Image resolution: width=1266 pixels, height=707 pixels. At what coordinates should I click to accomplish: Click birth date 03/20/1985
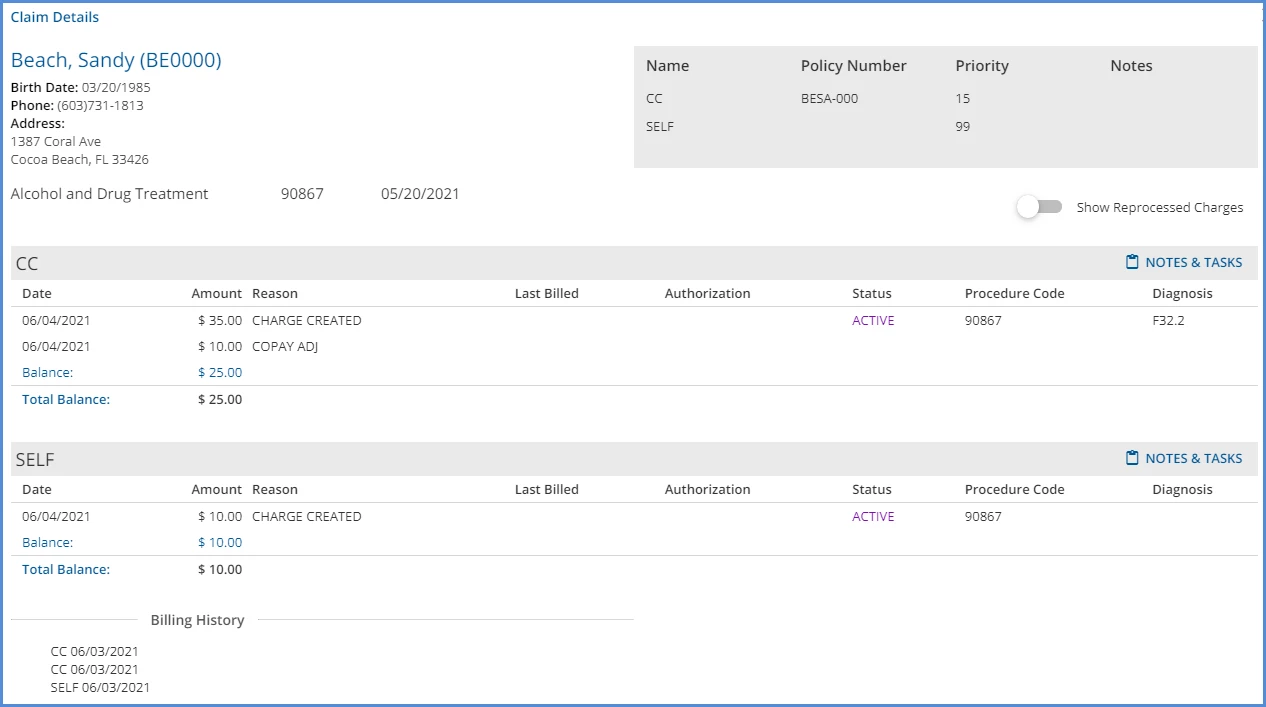pos(116,87)
